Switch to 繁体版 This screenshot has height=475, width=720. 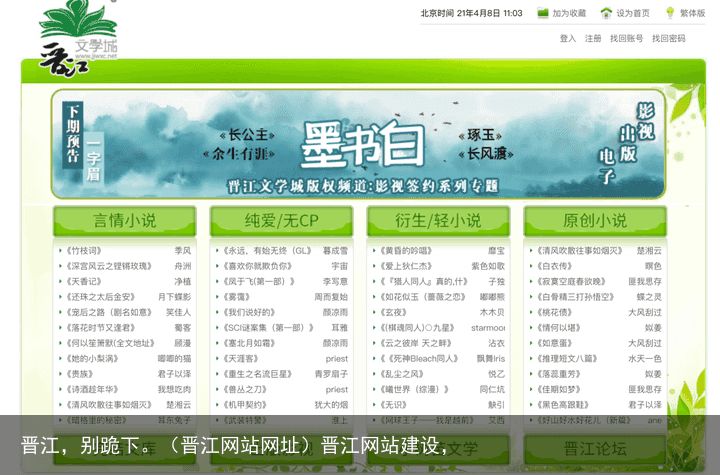[692, 13]
